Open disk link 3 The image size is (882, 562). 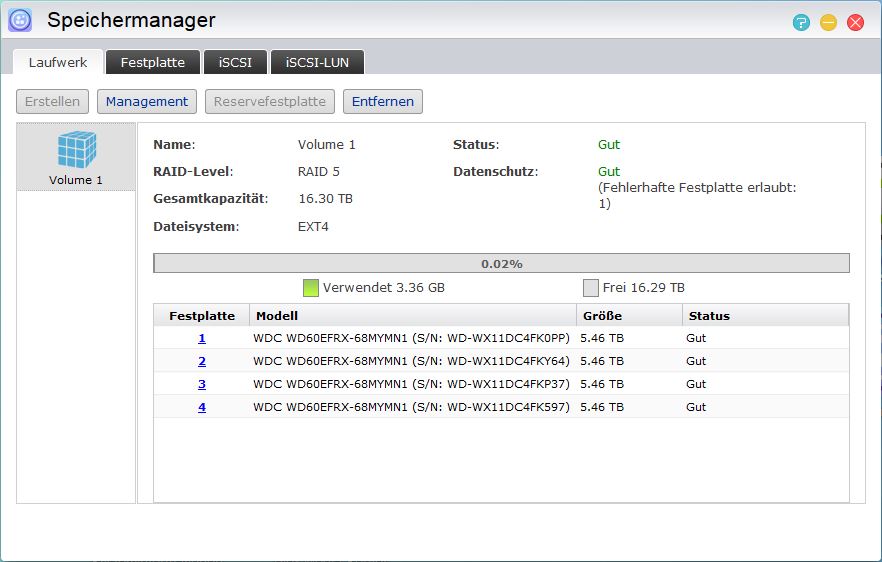(x=202, y=384)
